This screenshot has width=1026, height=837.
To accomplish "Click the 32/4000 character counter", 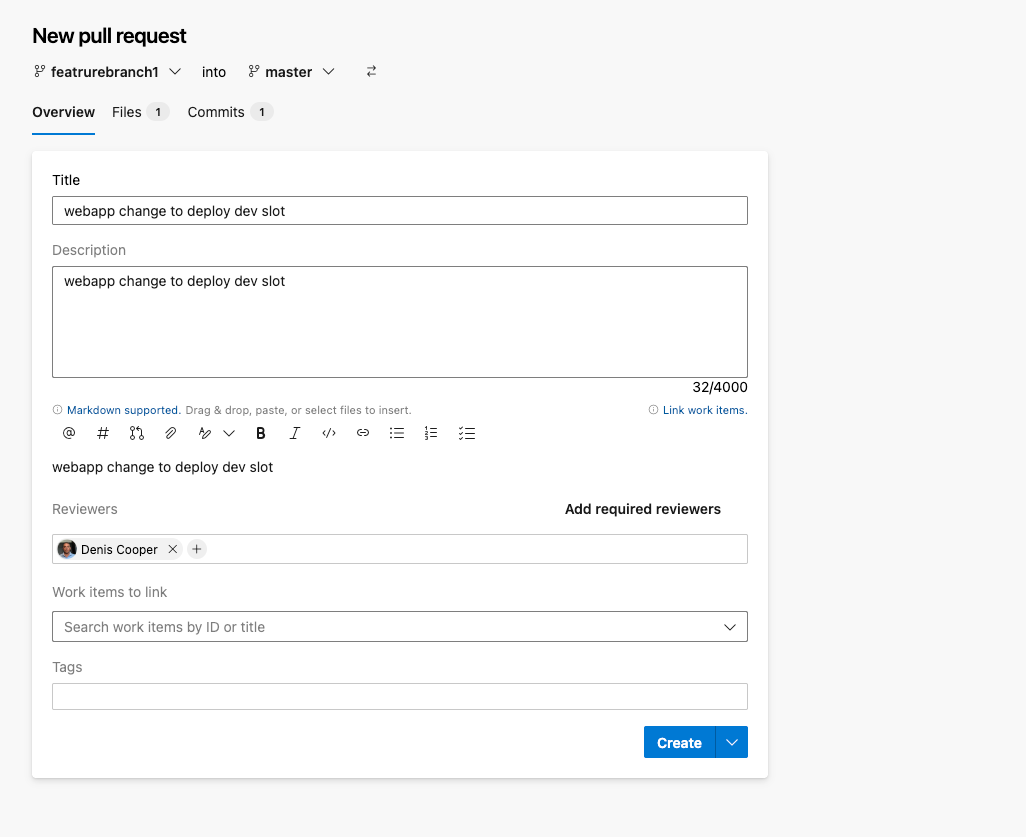I will (720, 387).
